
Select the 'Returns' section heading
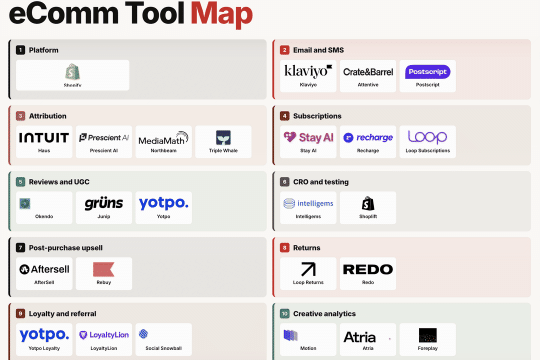[x=307, y=248]
